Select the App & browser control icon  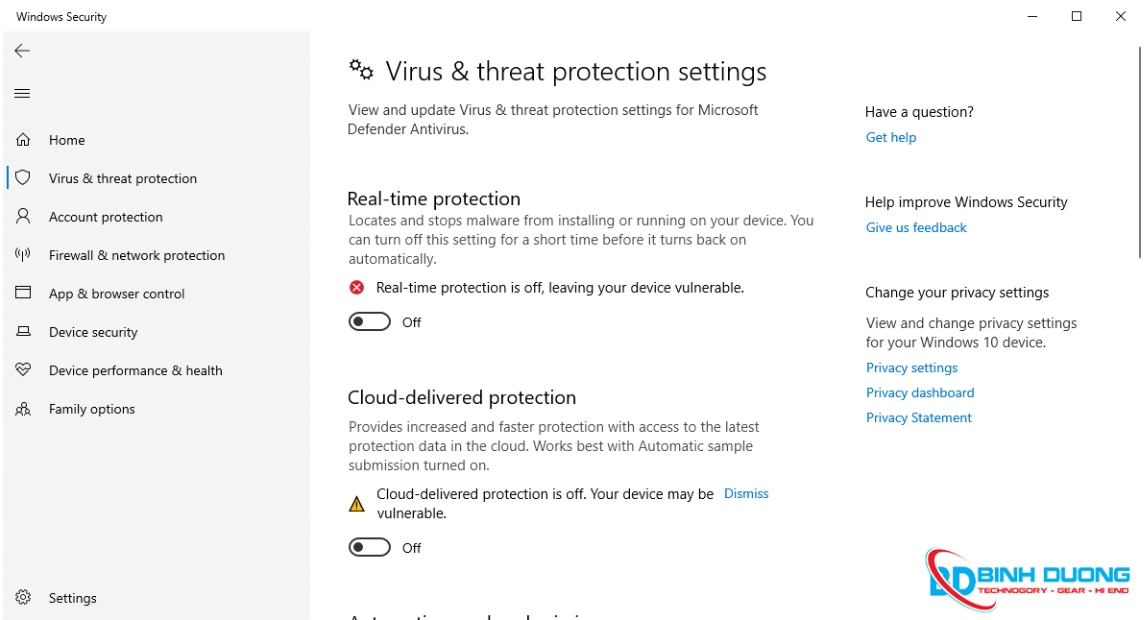[x=22, y=293]
